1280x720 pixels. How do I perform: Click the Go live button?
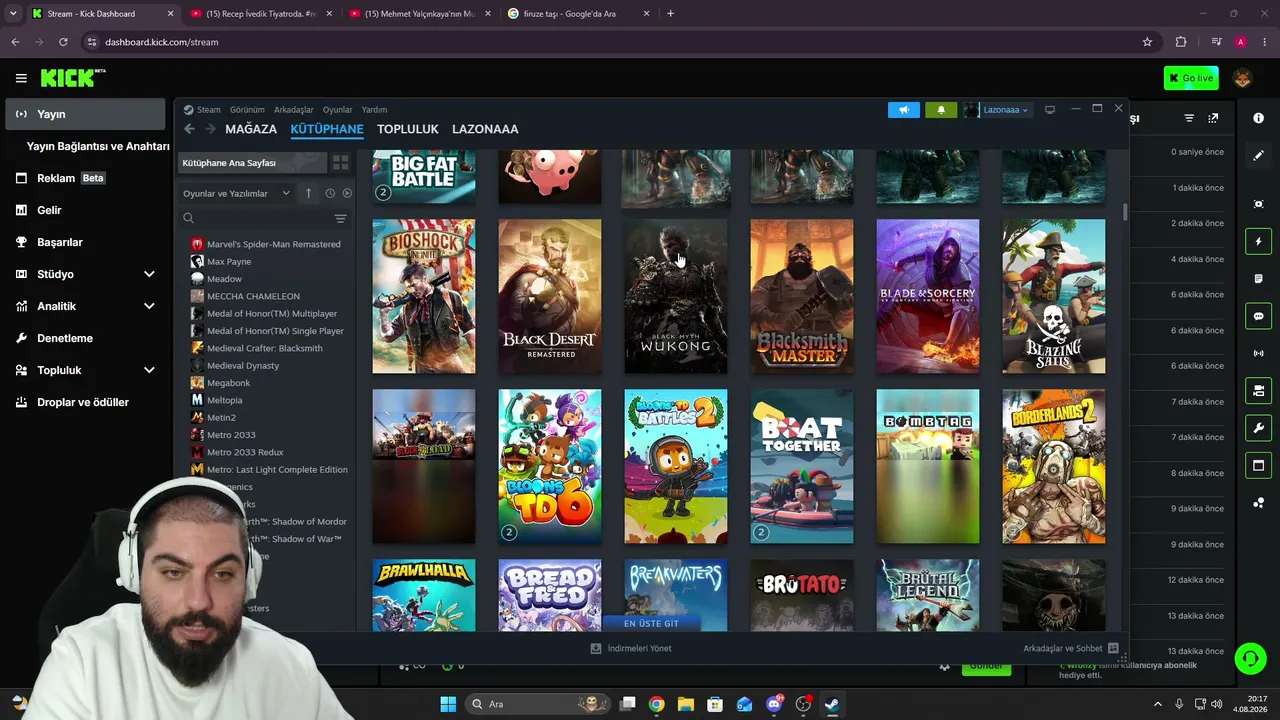pos(1191,78)
